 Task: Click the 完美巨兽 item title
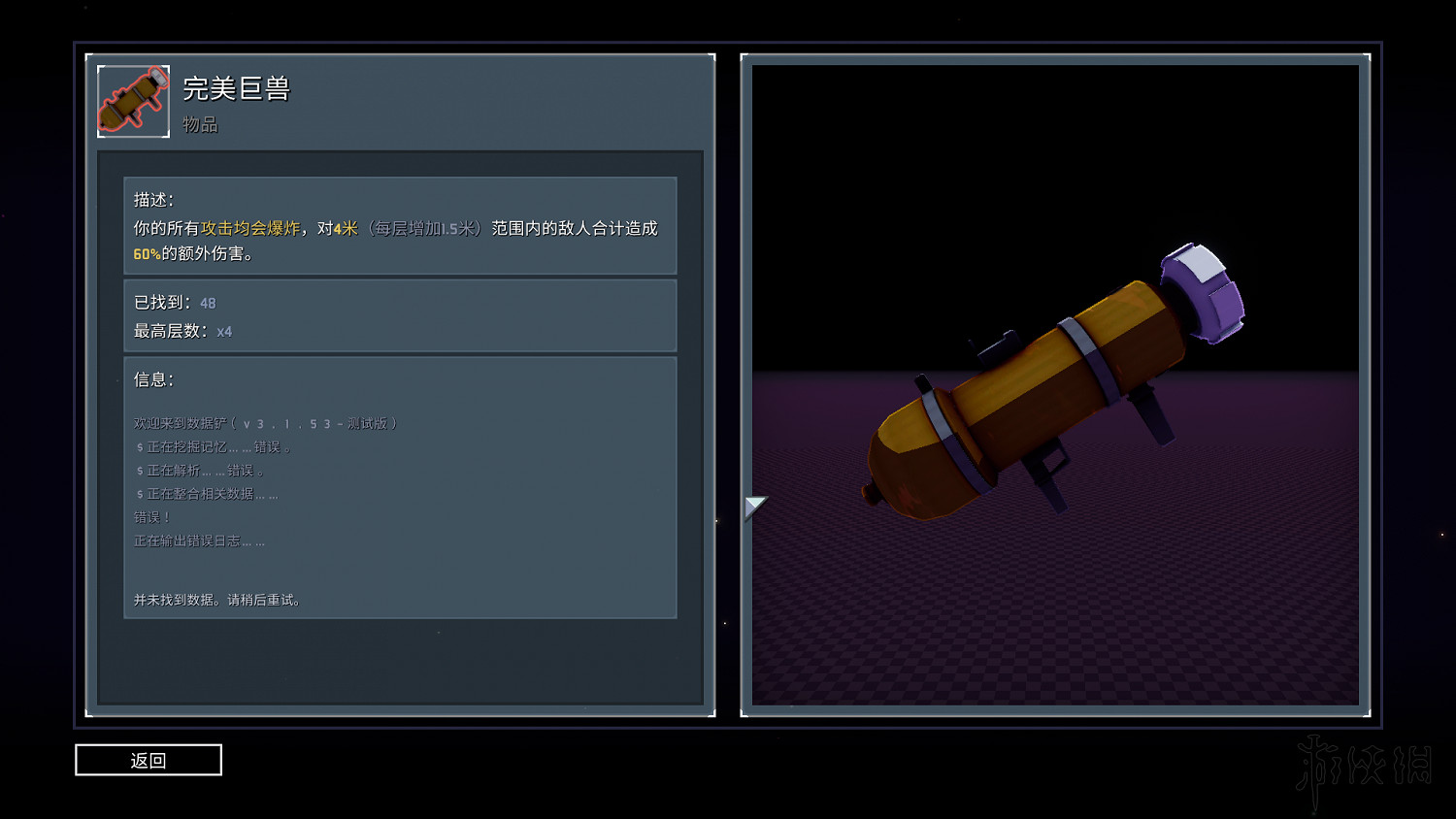[236, 88]
